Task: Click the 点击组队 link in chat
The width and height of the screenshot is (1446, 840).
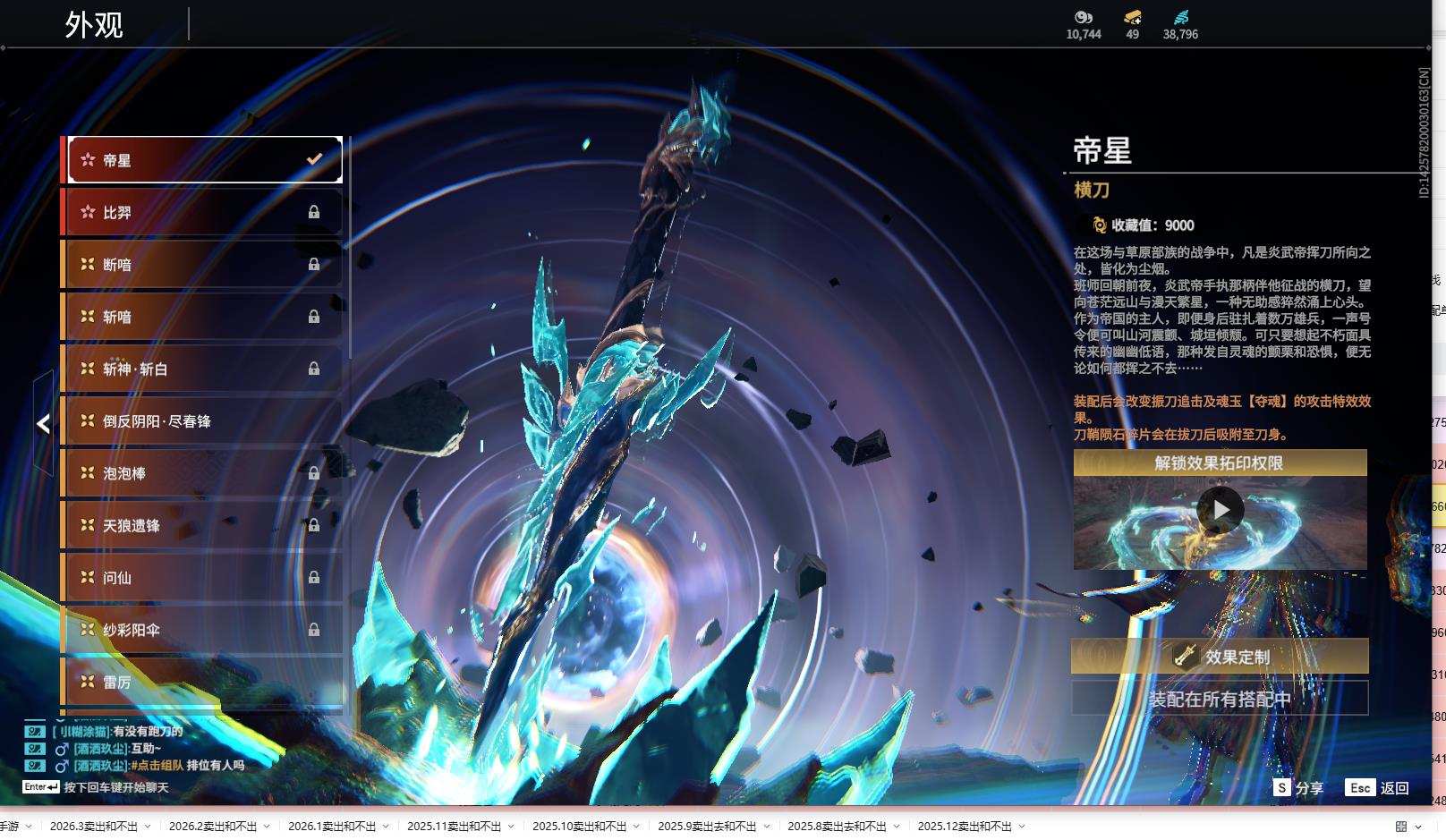Action: (159, 766)
